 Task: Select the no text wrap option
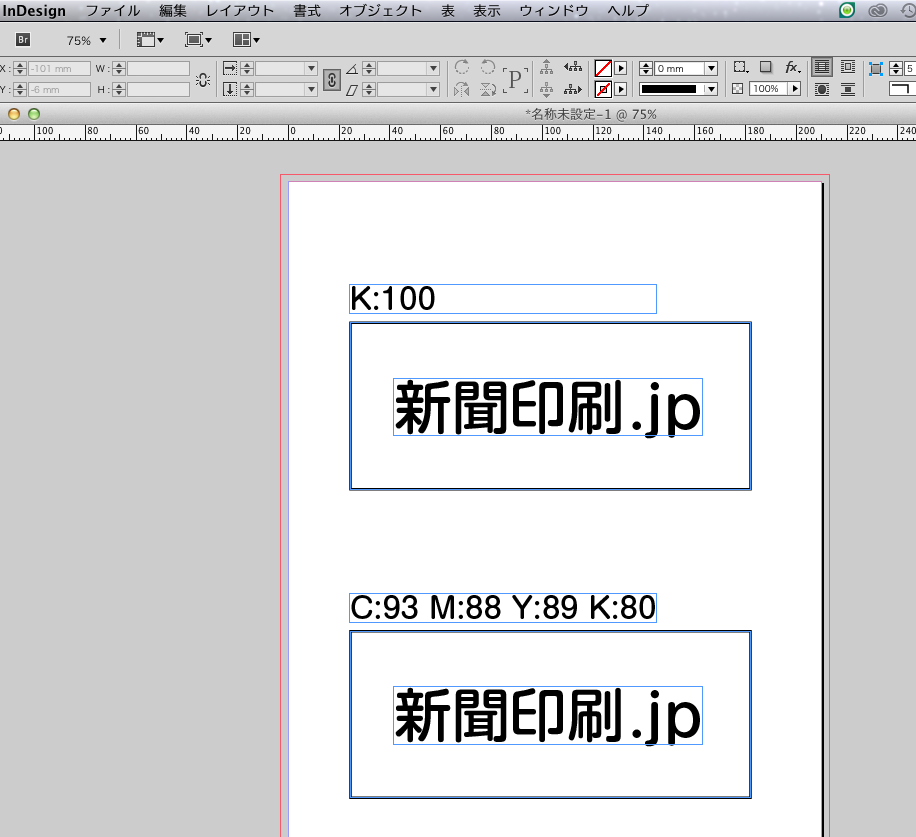tap(822, 67)
